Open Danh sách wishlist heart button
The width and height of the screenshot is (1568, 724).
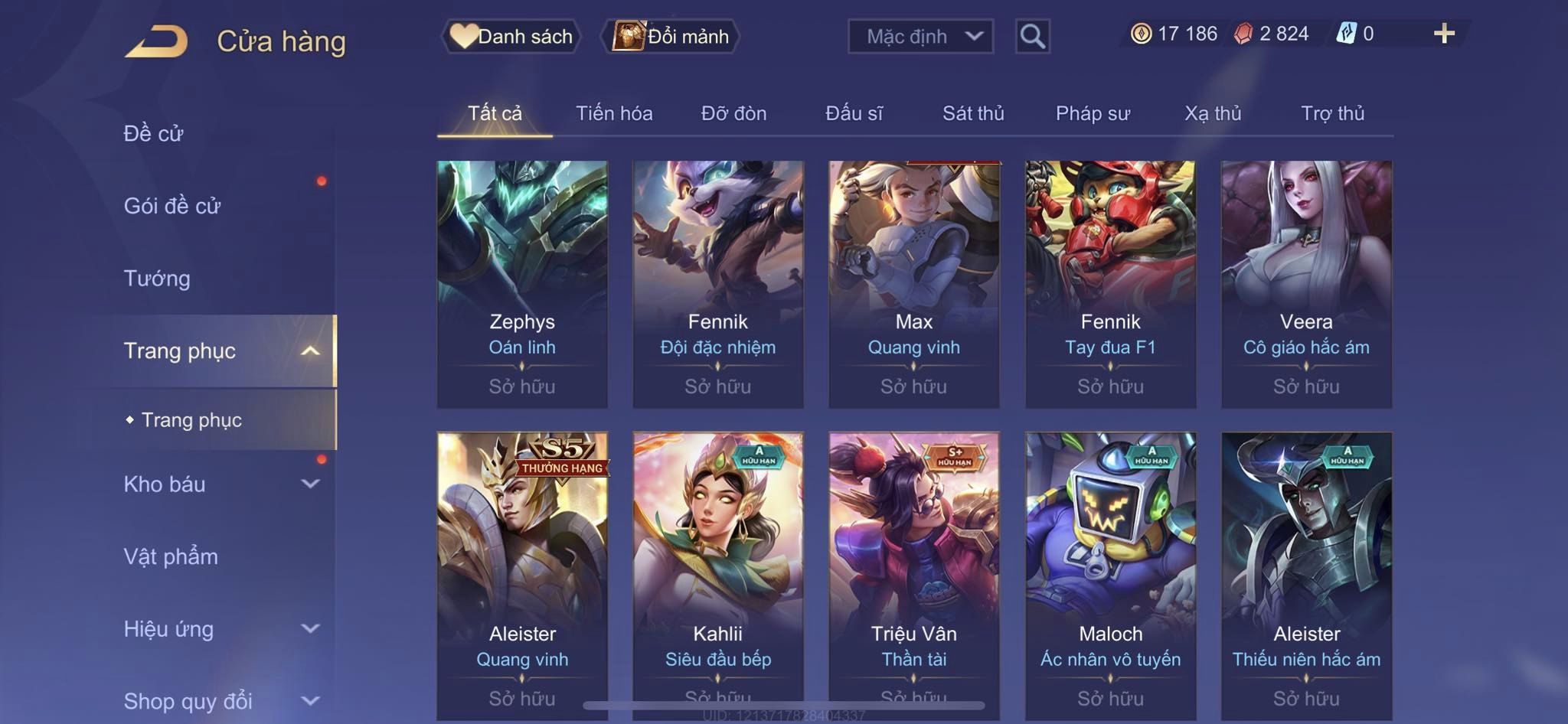[x=511, y=36]
